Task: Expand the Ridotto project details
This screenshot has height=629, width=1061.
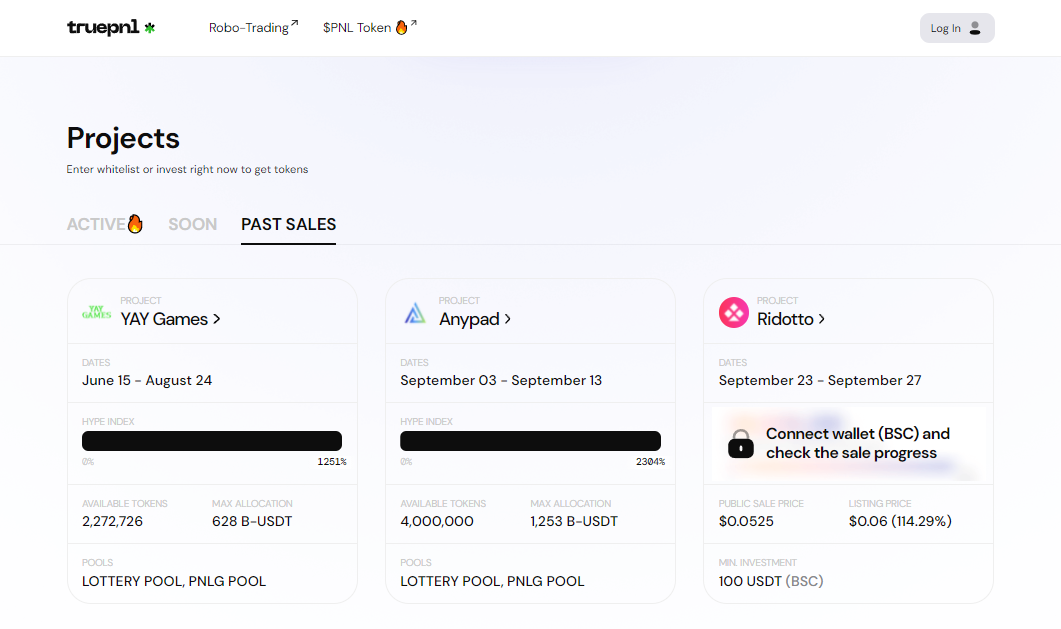Action: click(791, 319)
